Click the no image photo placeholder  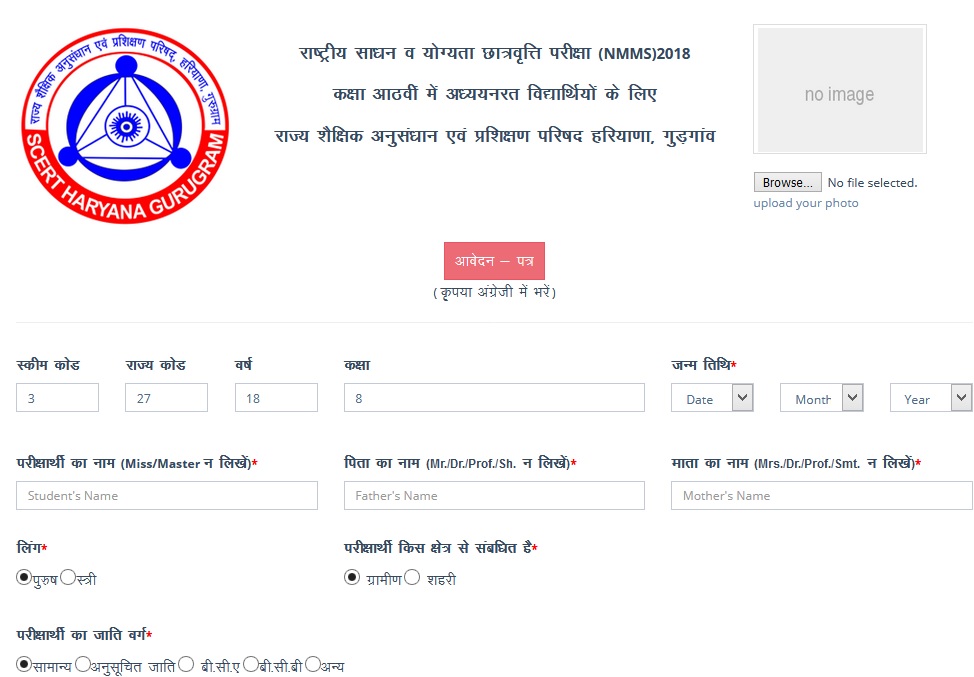coord(839,89)
